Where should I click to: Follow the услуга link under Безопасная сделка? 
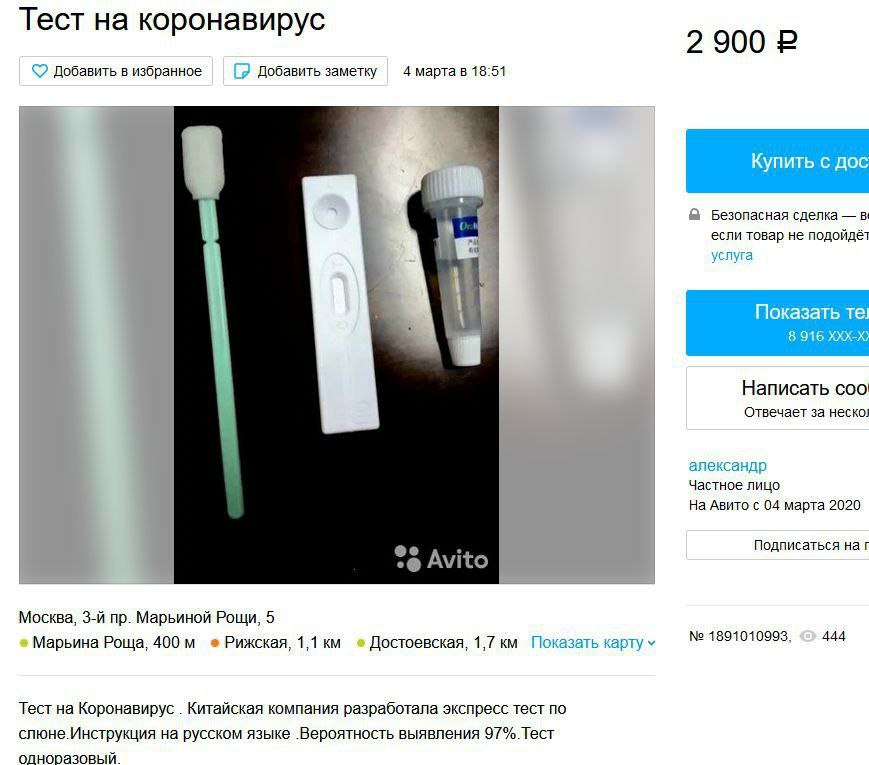(x=732, y=255)
